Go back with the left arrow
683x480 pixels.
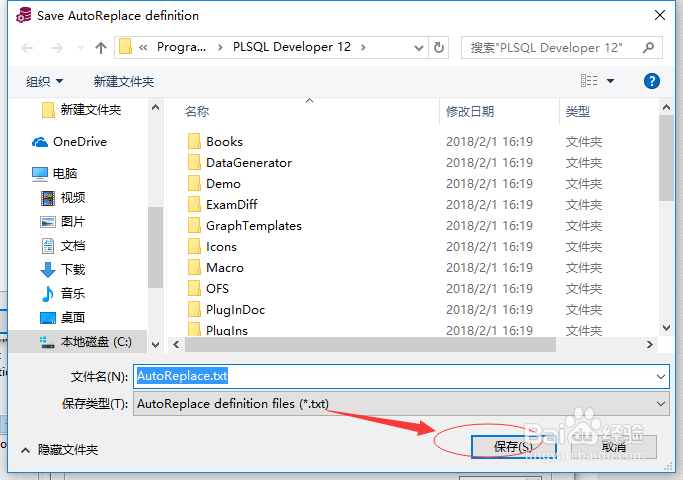27,47
